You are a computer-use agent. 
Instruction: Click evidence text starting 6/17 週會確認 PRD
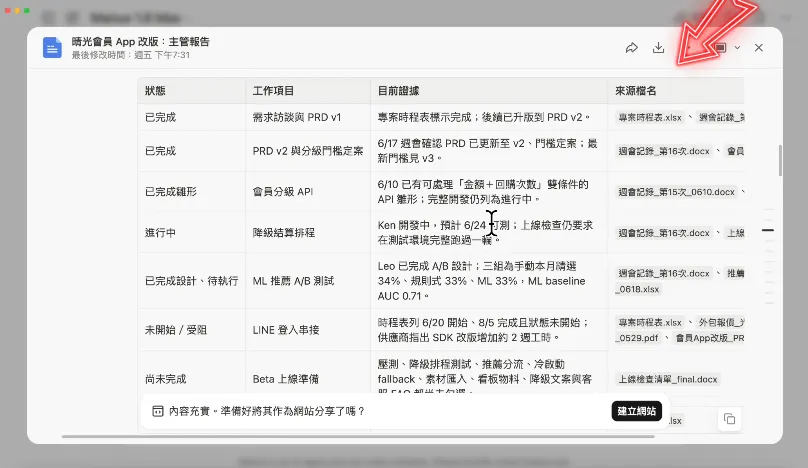pyautogui.click(x=487, y=151)
